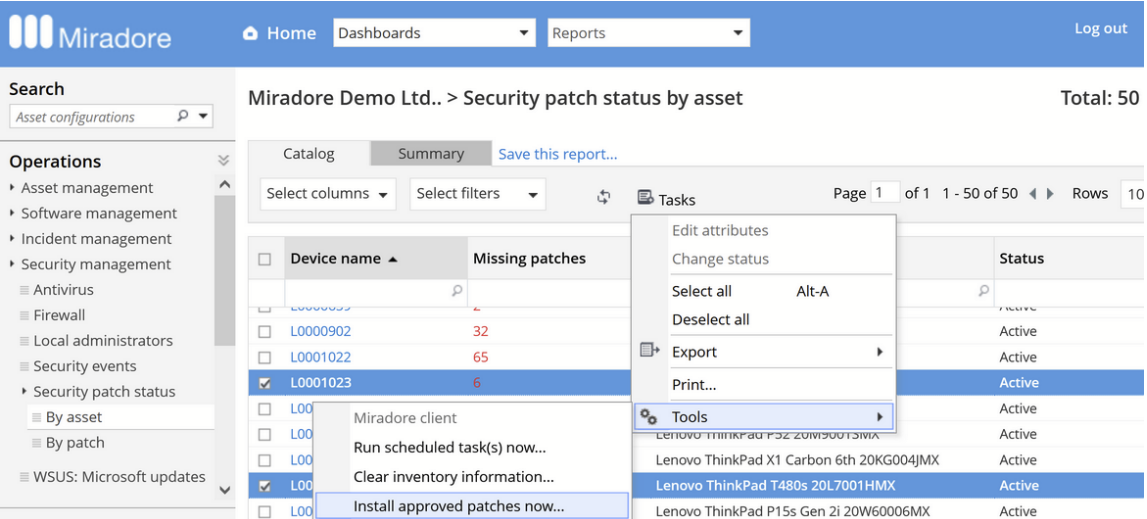The image size is (1147, 519).
Task: Sort by Status column header
Action: tap(1022, 258)
